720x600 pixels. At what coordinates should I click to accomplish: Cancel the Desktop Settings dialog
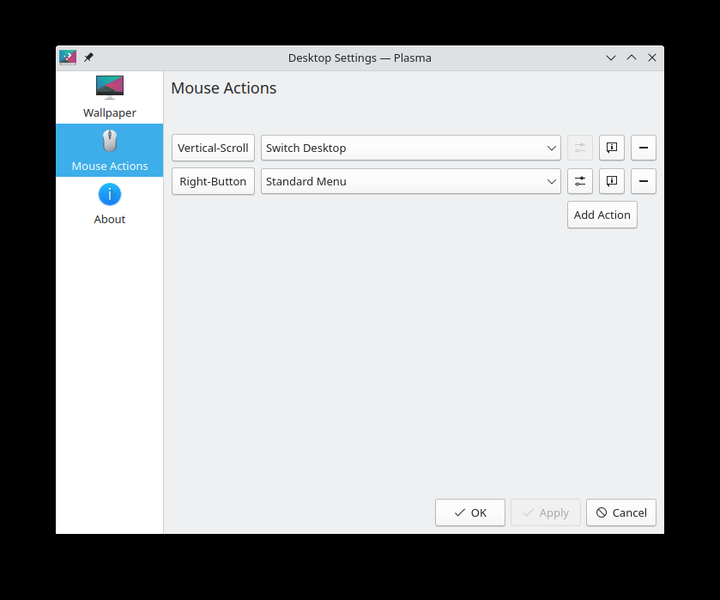point(621,513)
